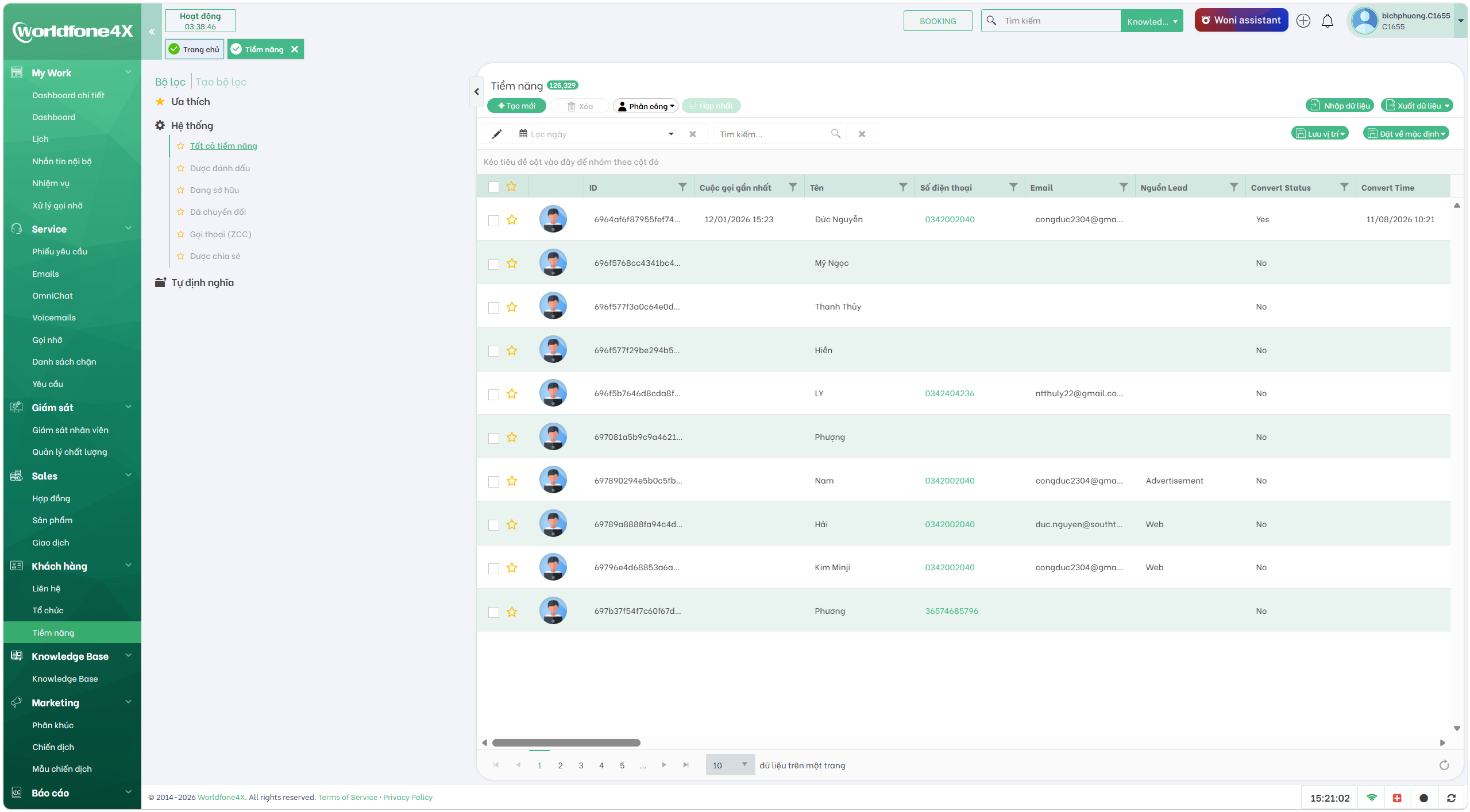Open the notification bell
1470x812 pixels.
[x=1327, y=21]
